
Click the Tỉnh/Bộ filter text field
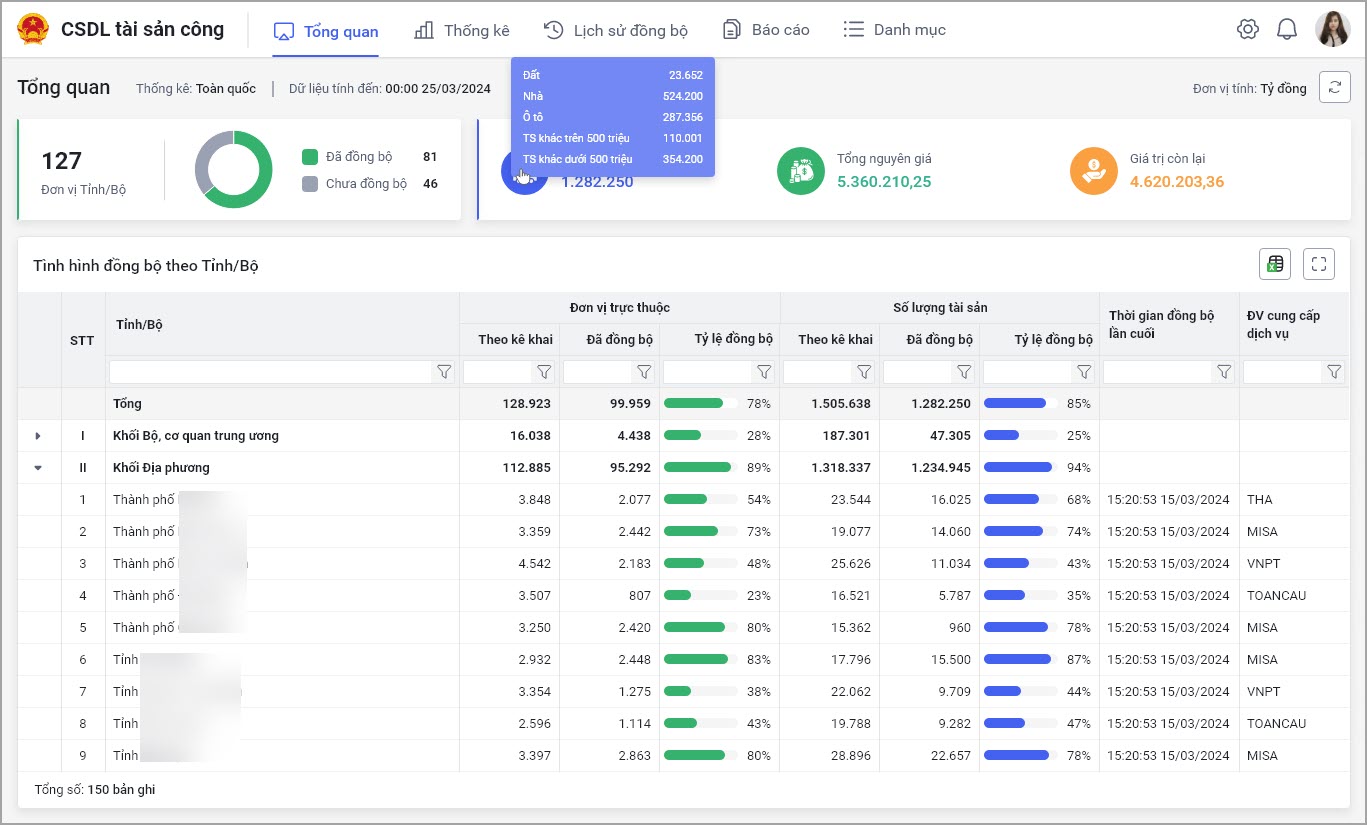270,372
